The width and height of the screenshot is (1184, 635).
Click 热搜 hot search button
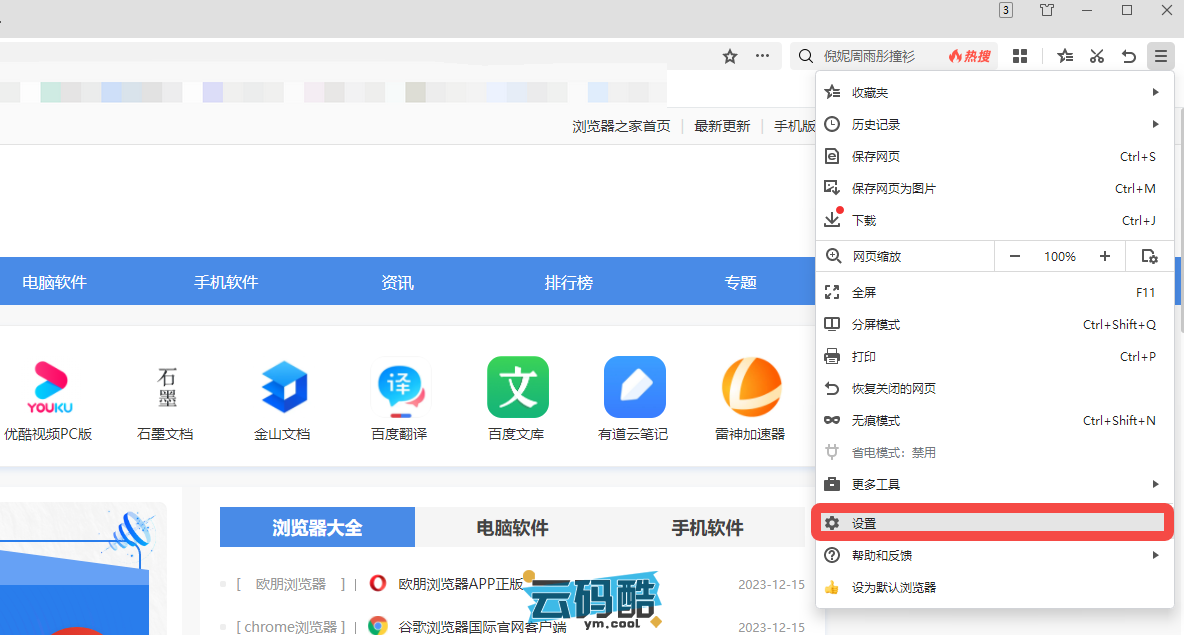click(970, 56)
